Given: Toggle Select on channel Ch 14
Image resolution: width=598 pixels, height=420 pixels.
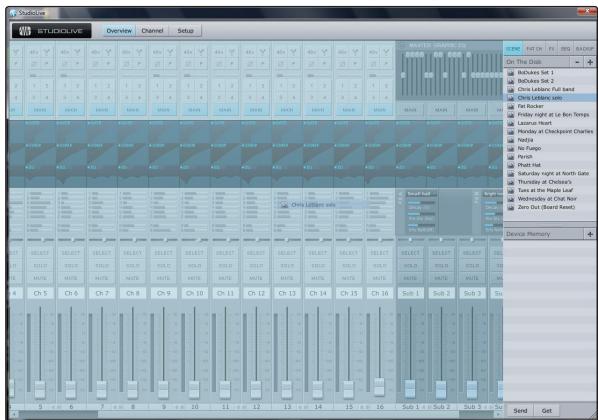Looking at the screenshot, I should 318,253.
